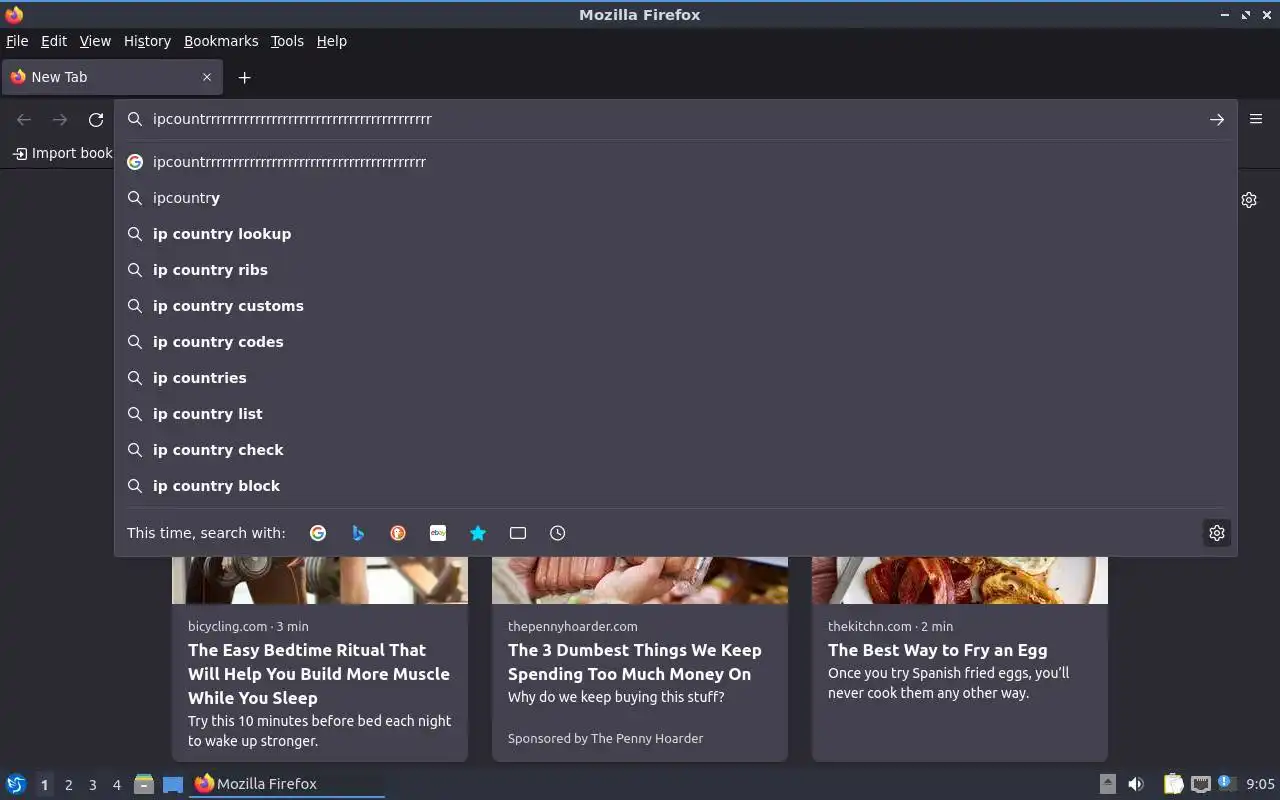Open the Tools menu

pos(287,41)
